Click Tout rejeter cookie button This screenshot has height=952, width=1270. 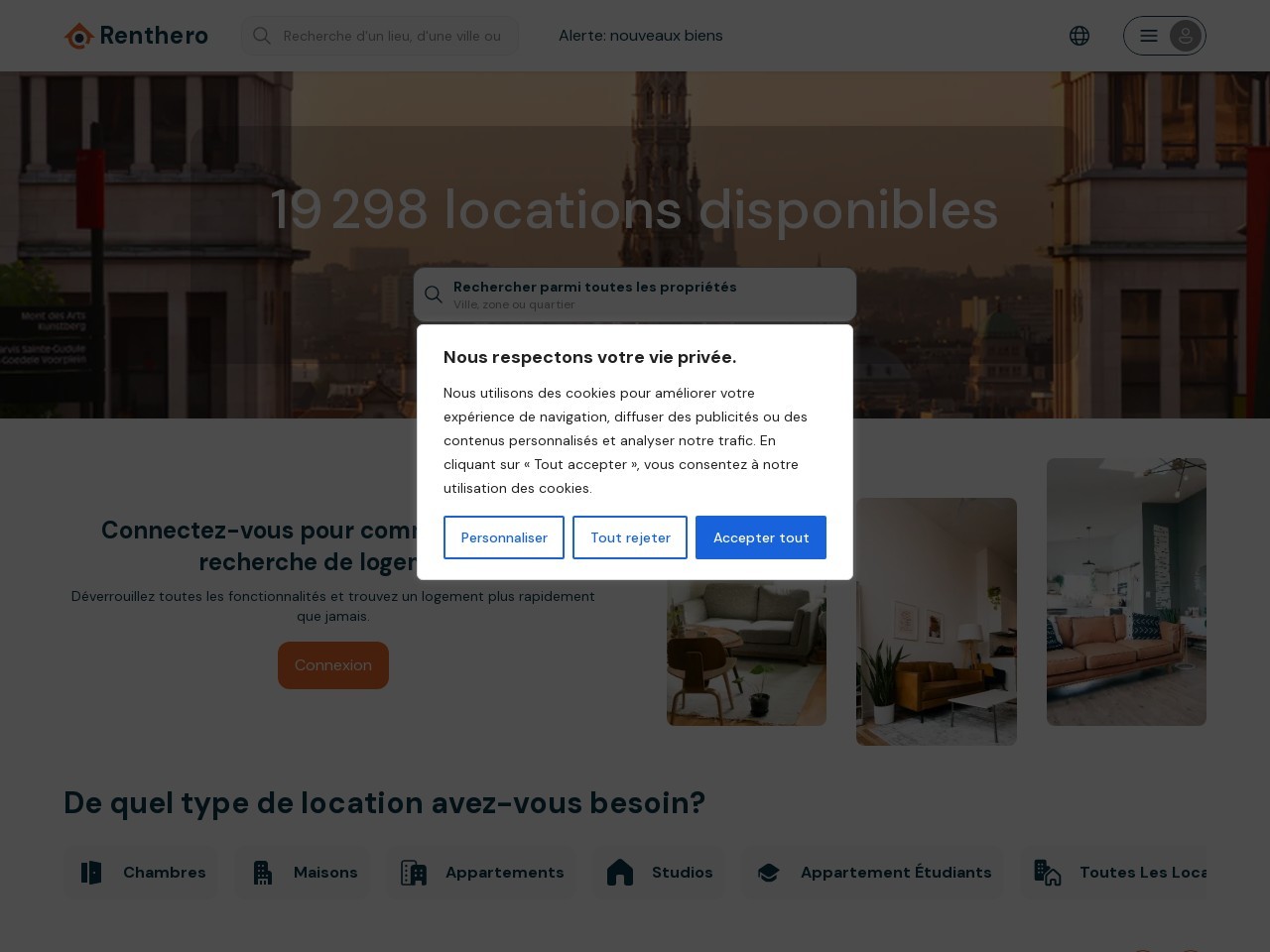click(x=630, y=537)
